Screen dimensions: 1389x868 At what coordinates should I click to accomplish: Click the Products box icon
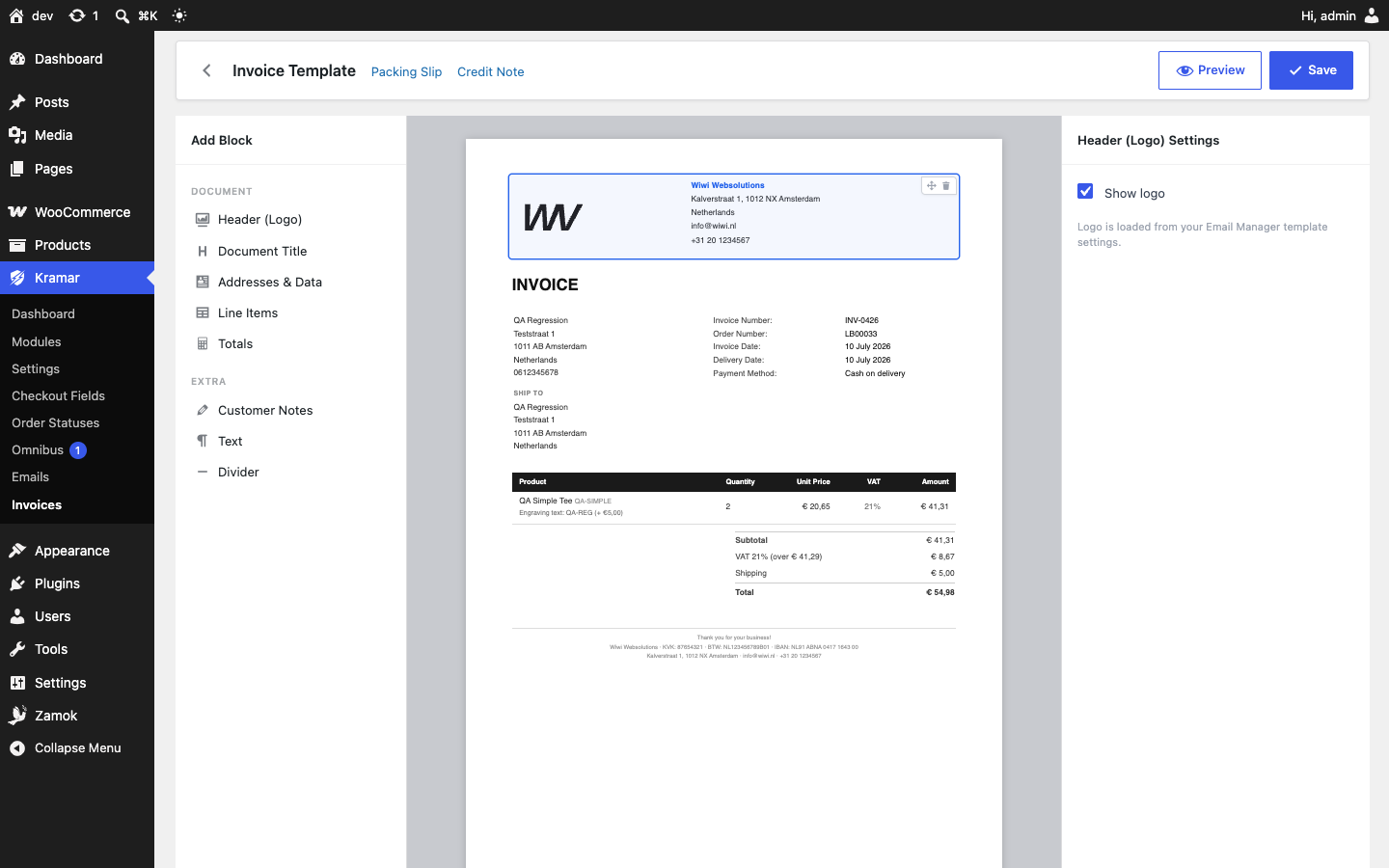click(17, 245)
